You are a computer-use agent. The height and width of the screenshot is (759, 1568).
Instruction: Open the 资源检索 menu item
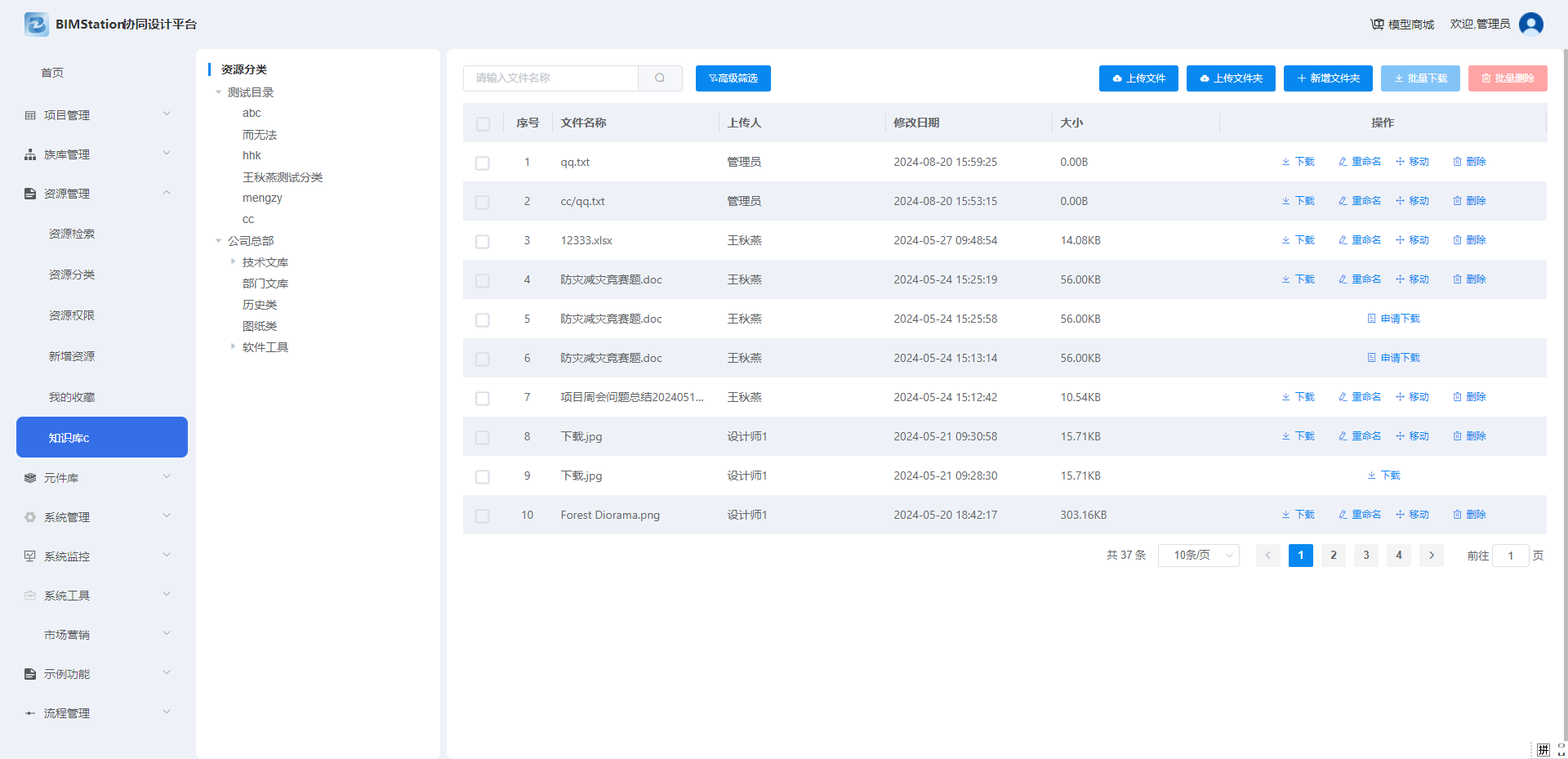click(72, 234)
